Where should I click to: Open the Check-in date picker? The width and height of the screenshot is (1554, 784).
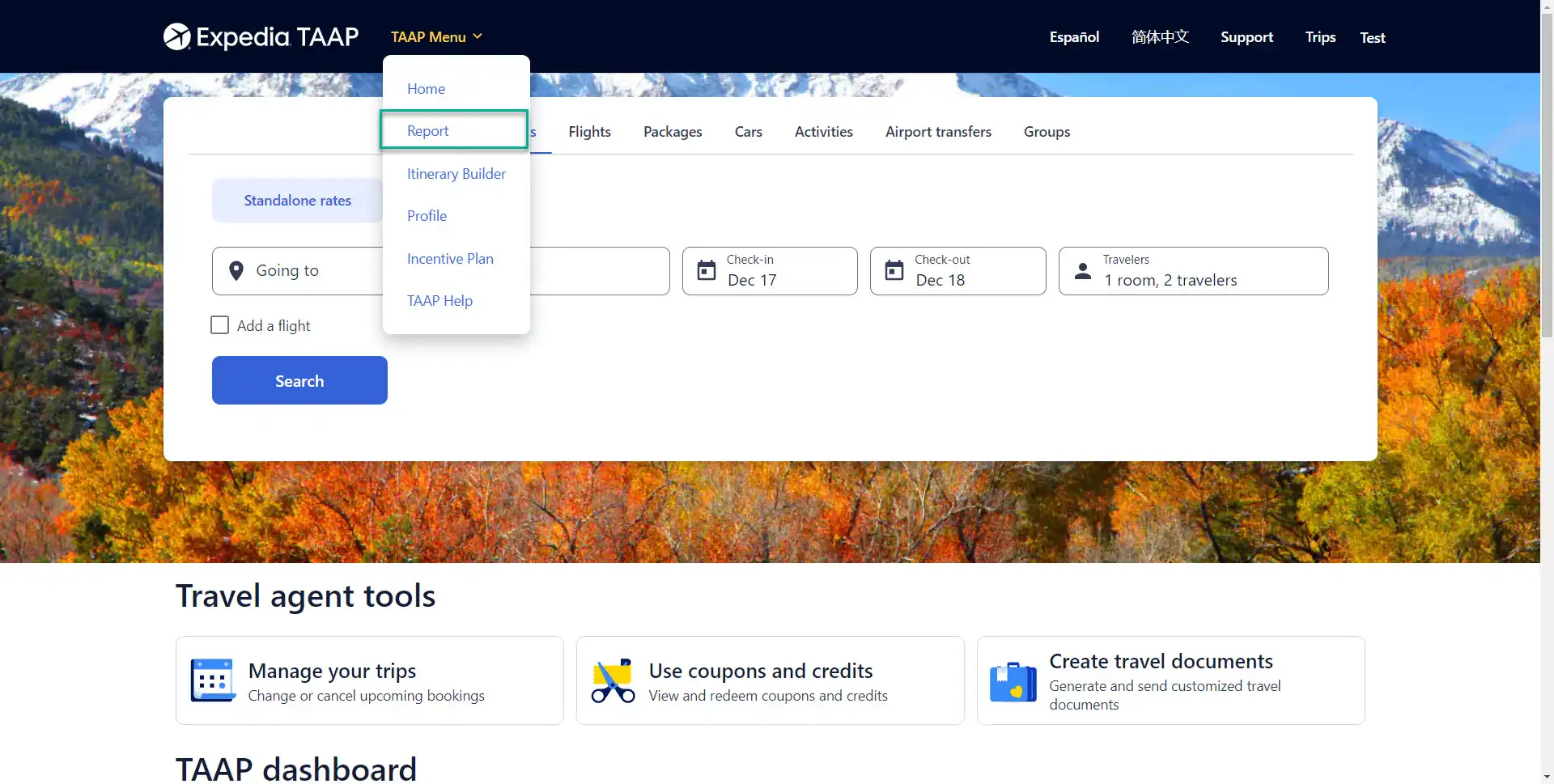(x=770, y=271)
